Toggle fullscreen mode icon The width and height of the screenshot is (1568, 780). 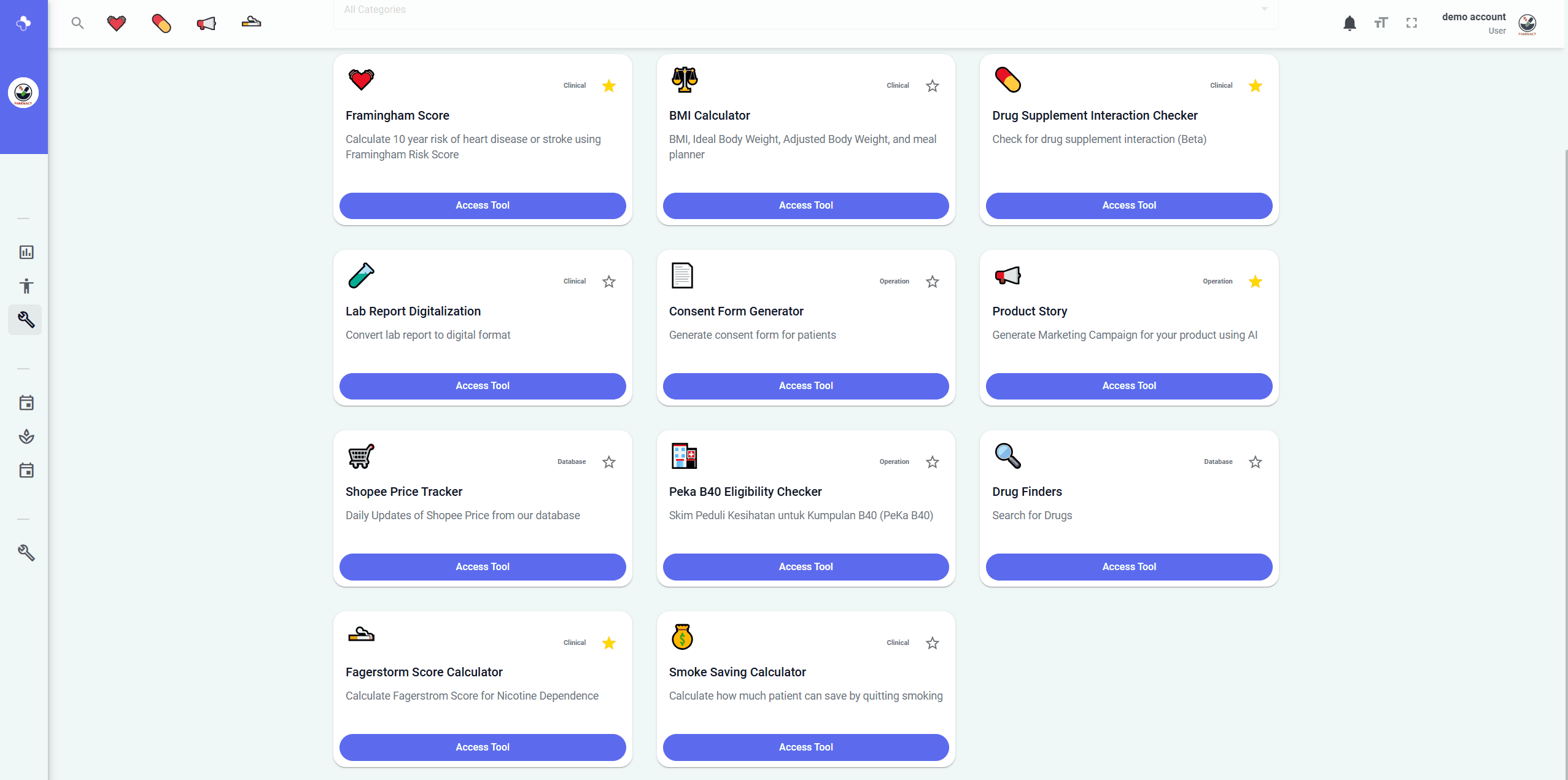(x=1411, y=23)
